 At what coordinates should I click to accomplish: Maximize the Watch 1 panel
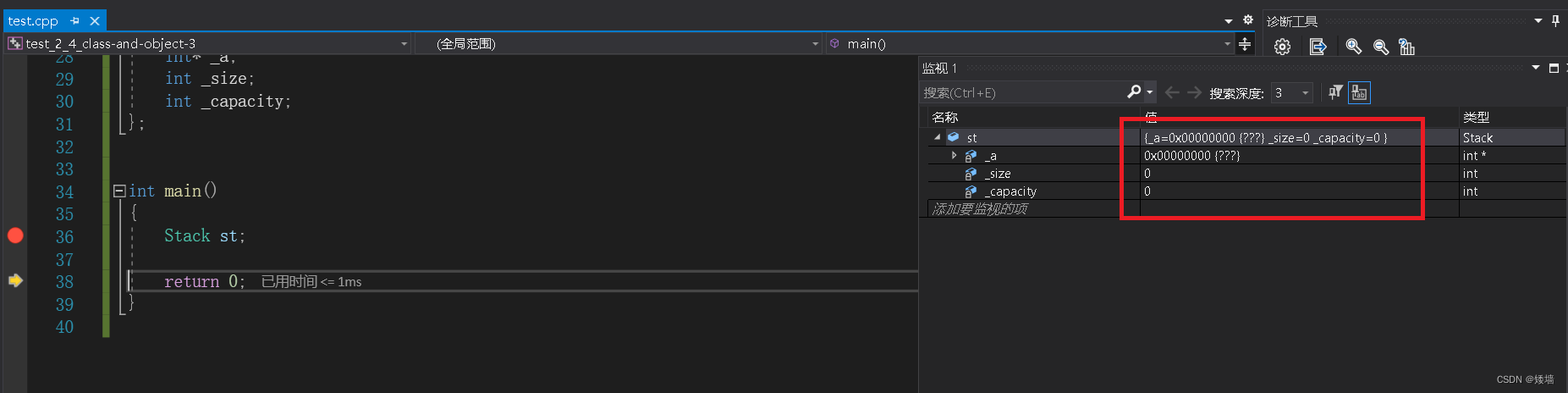[1554, 68]
